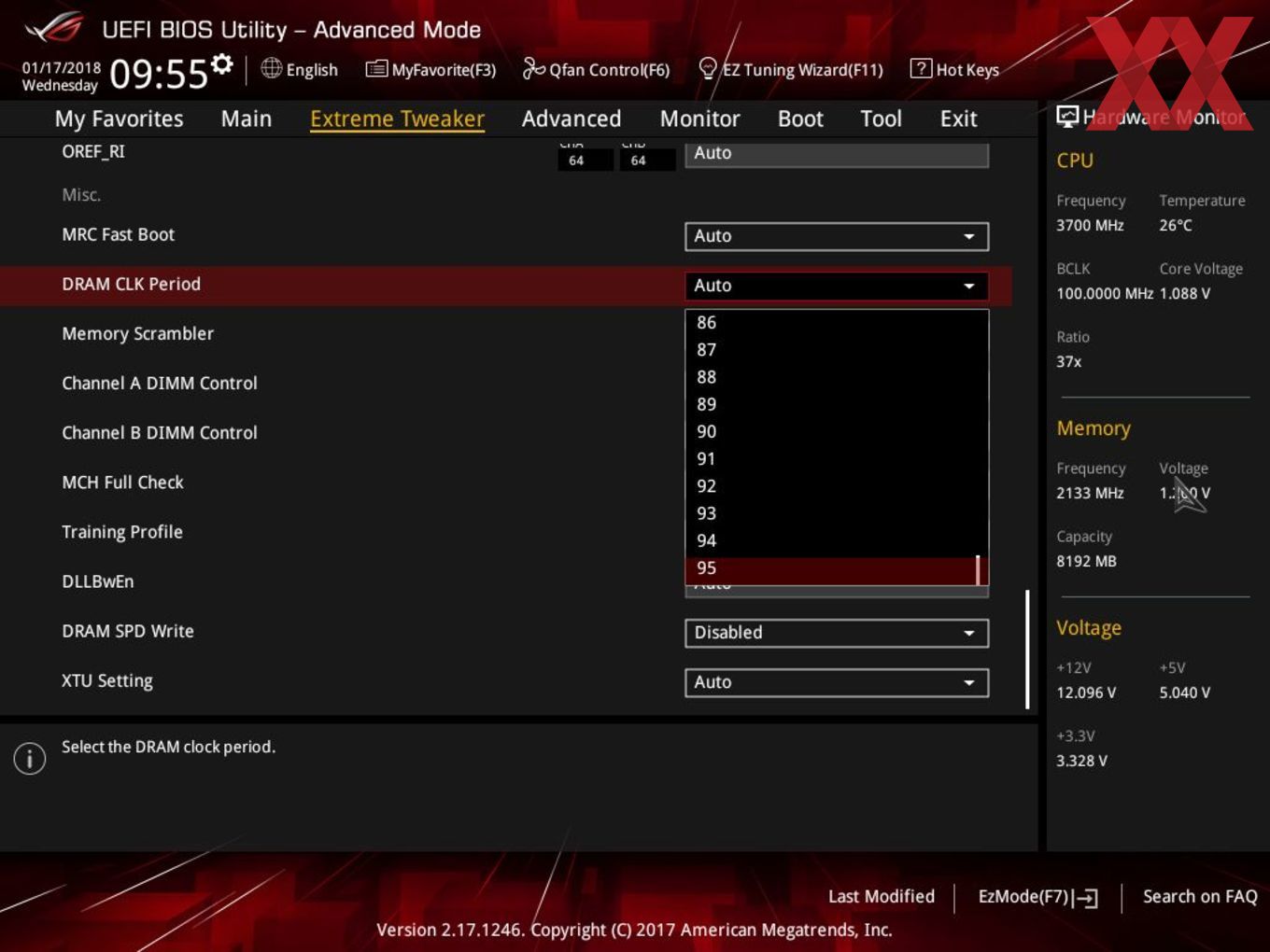
Task: Click the 01/17/2018 date text
Action: pos(62,67)
